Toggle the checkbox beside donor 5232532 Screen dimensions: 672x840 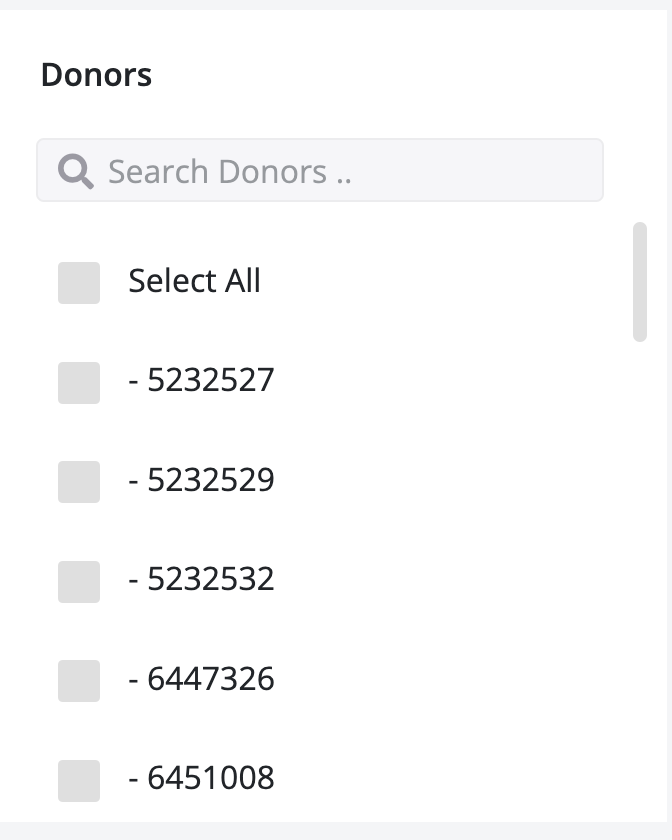click(x=79, y=582)
